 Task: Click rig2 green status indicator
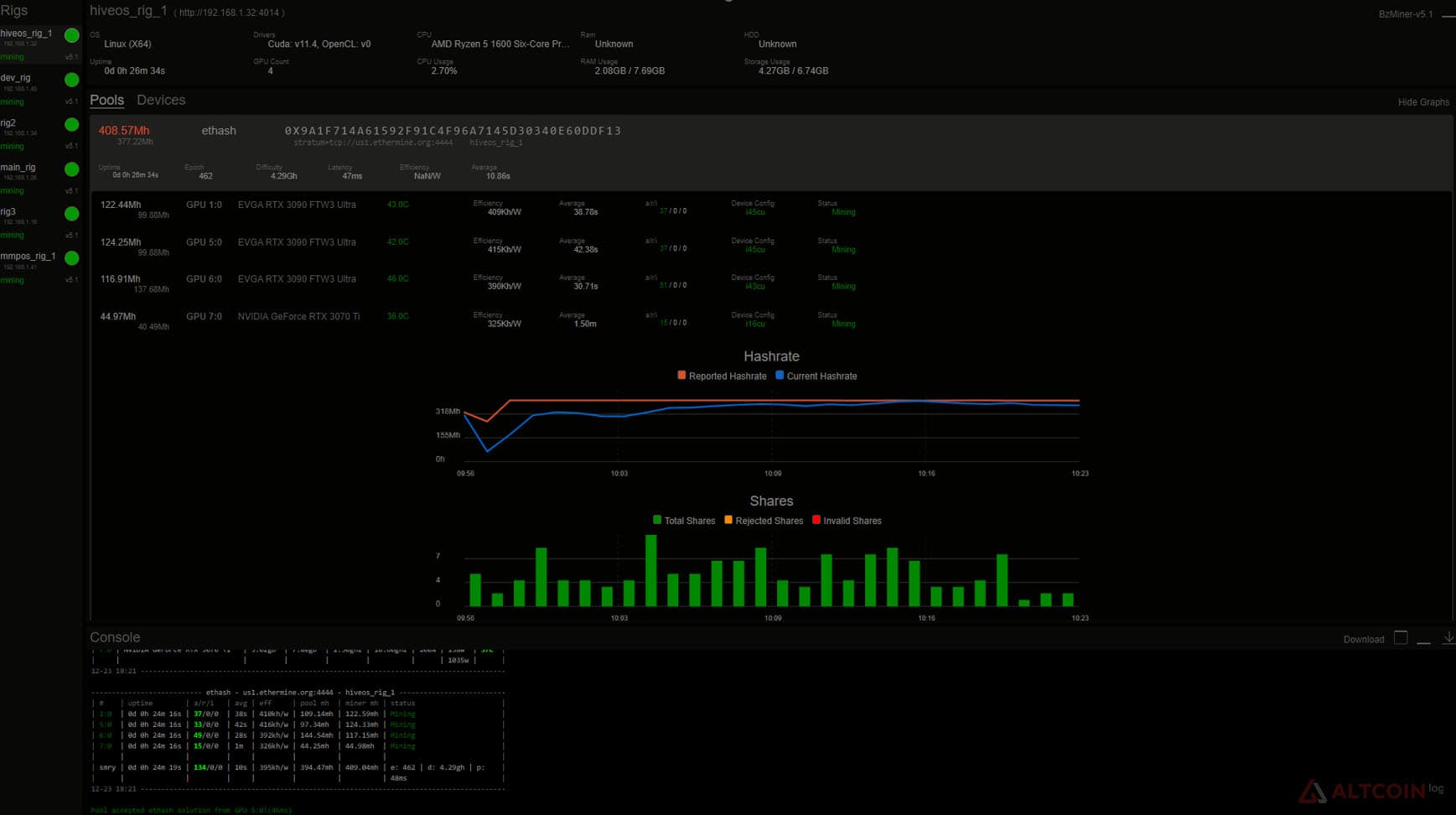click(x=72, y=124)
